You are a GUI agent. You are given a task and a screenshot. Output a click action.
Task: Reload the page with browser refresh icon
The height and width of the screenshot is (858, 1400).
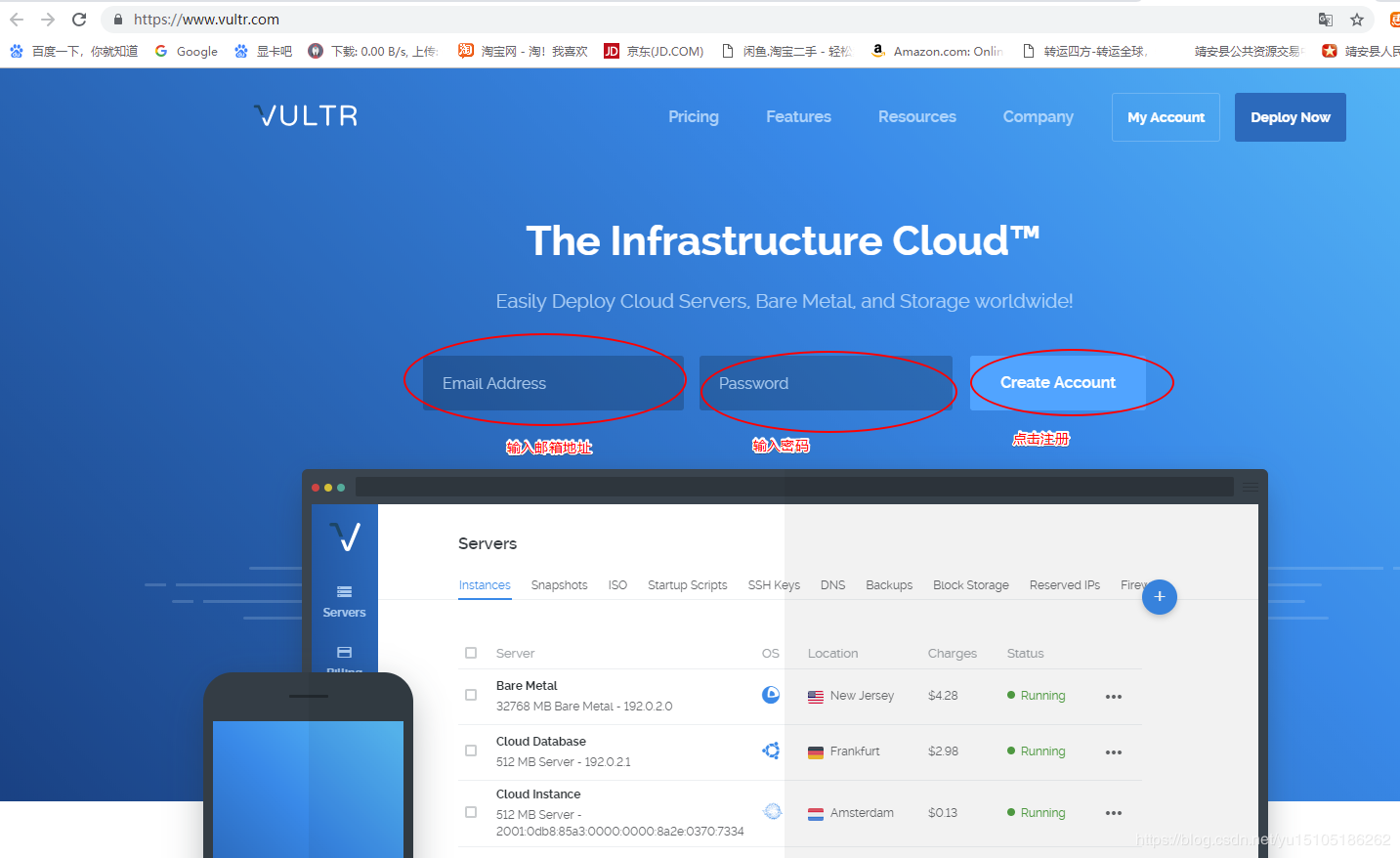click(x=79, y=20)
